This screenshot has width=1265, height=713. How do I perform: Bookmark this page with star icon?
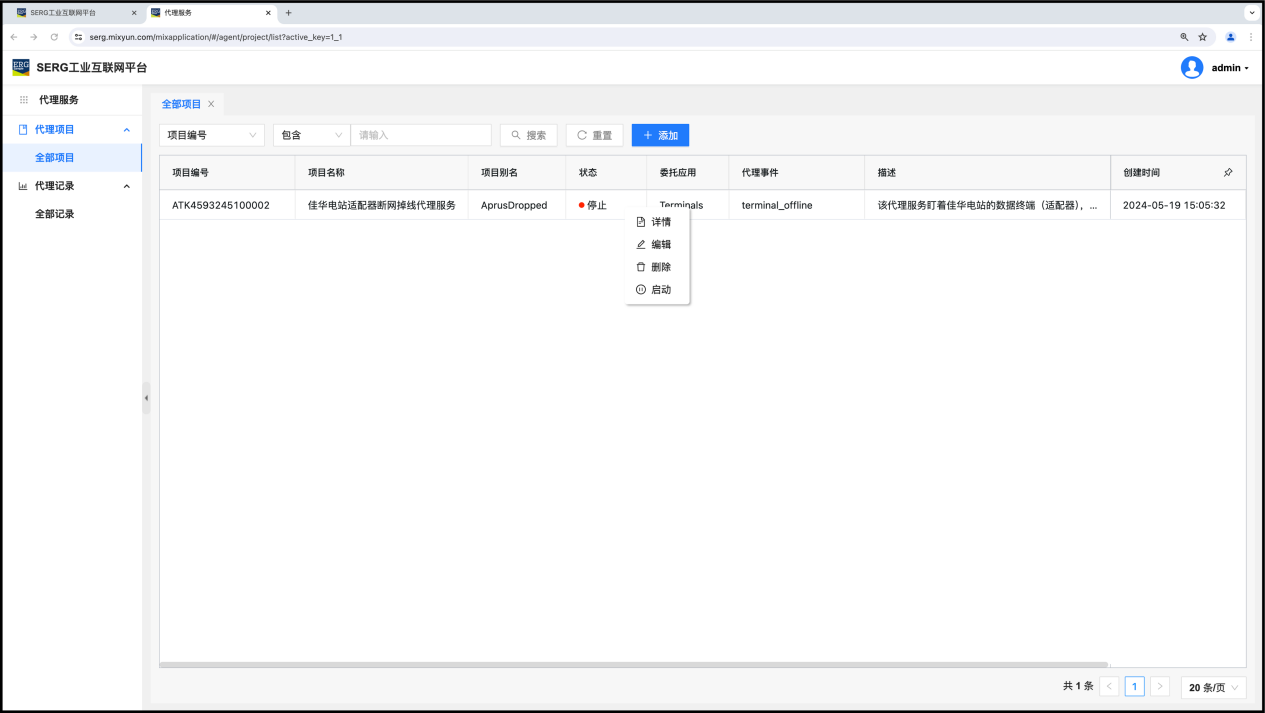pos(1203,37)
